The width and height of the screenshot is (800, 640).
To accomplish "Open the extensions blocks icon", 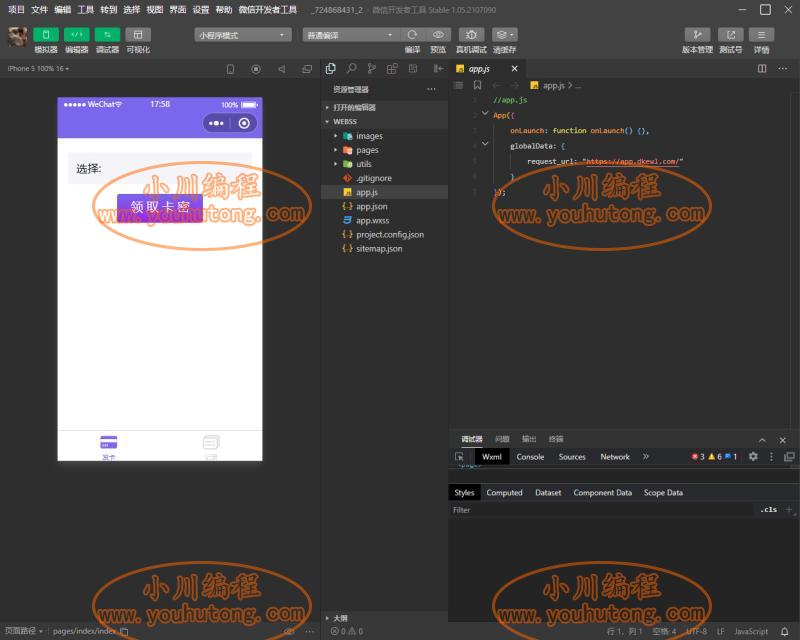I will pyautogui.click(x=392, y=68).
